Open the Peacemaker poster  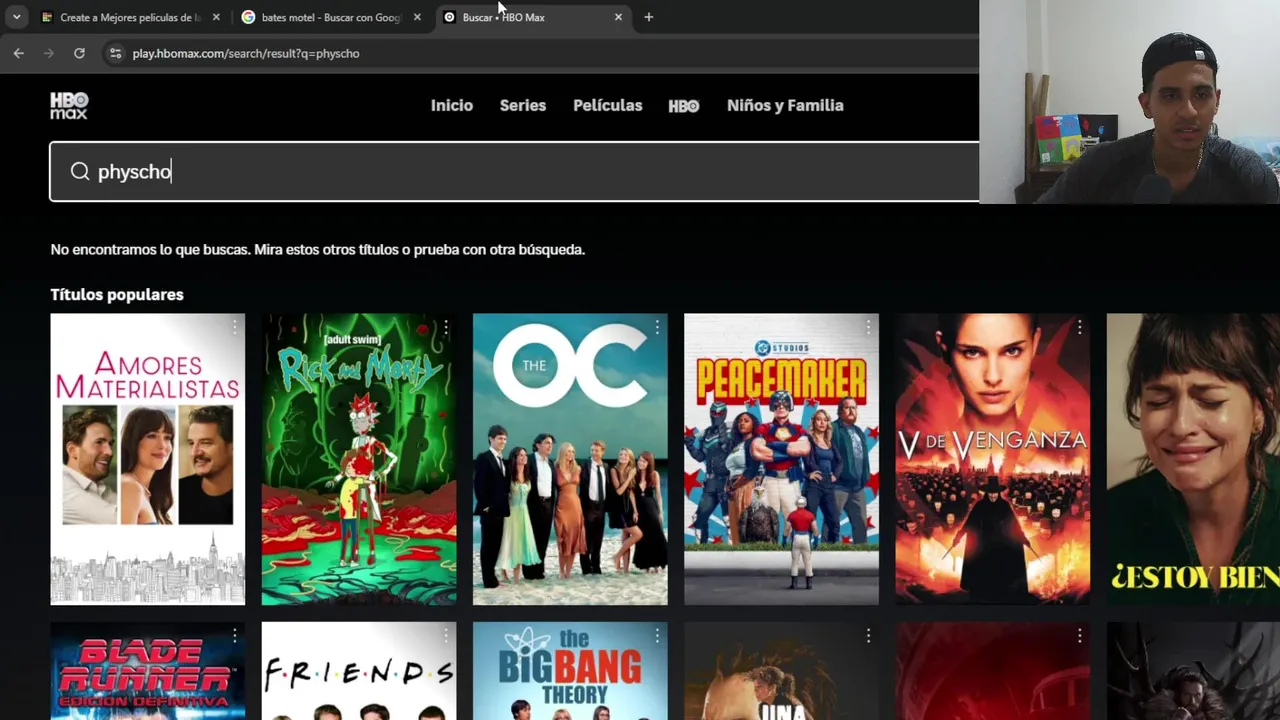[781, 459]
